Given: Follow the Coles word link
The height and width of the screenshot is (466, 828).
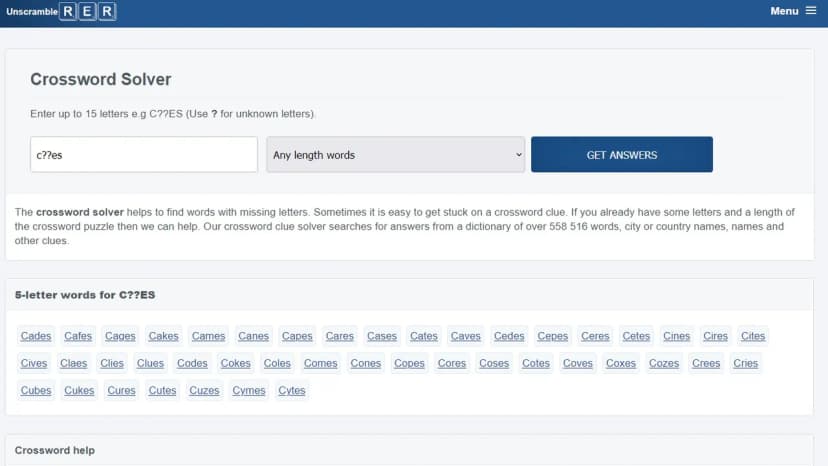Looking at the screenshot, I should (277, 364).
